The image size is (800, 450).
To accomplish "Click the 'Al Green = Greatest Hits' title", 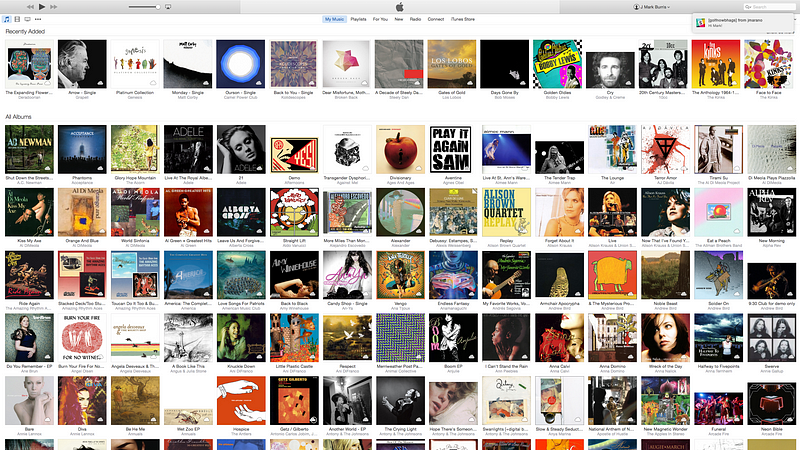I will [188, 241].
